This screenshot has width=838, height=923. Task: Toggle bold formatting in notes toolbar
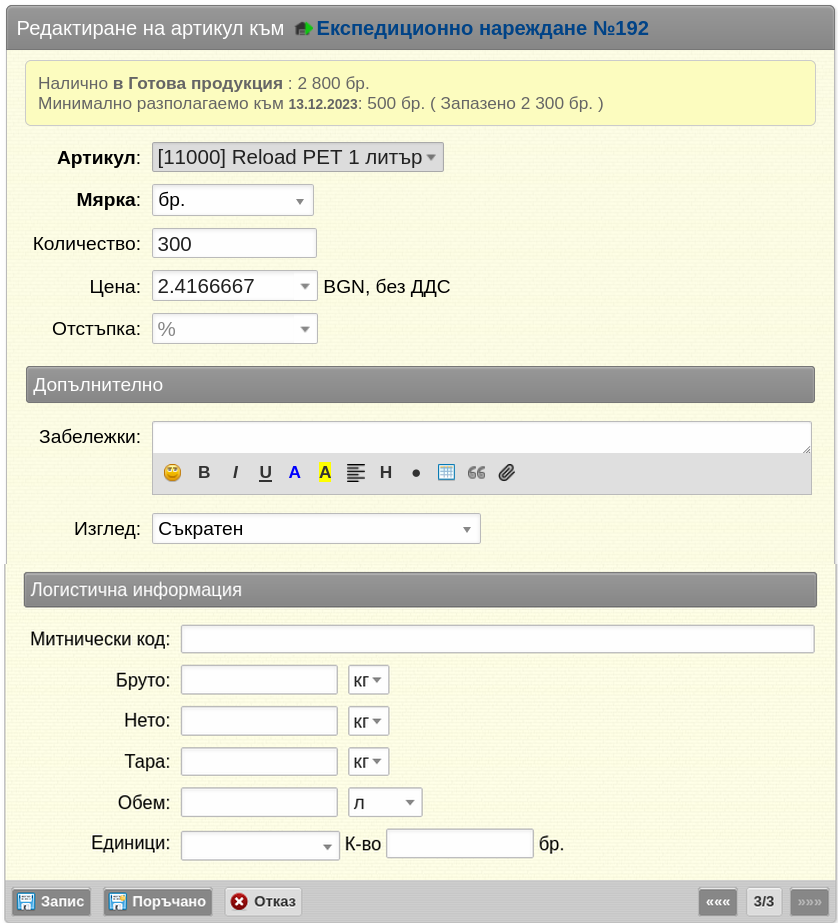(x=204, y=473)
